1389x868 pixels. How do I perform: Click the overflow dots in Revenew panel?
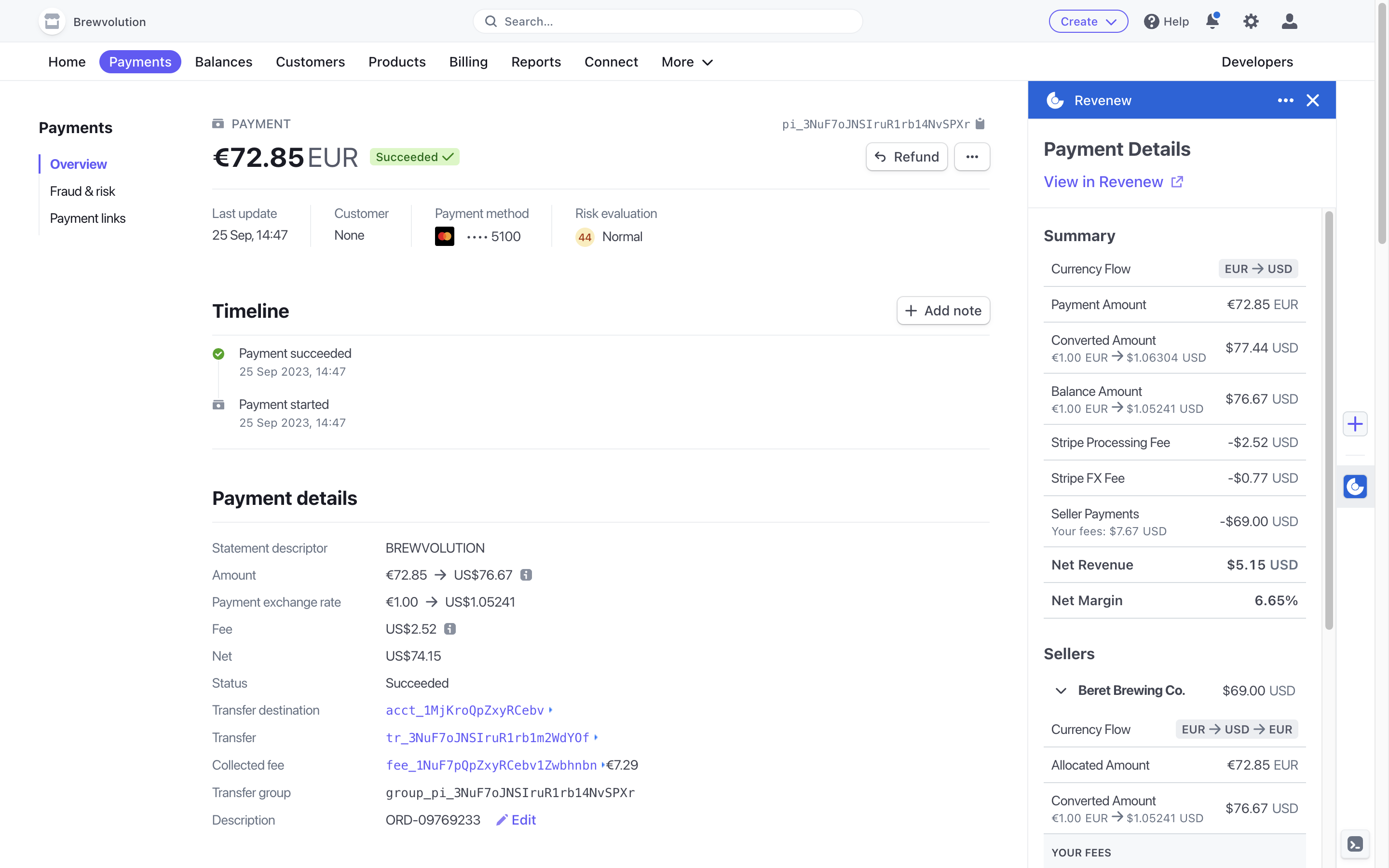(1285, 100)
